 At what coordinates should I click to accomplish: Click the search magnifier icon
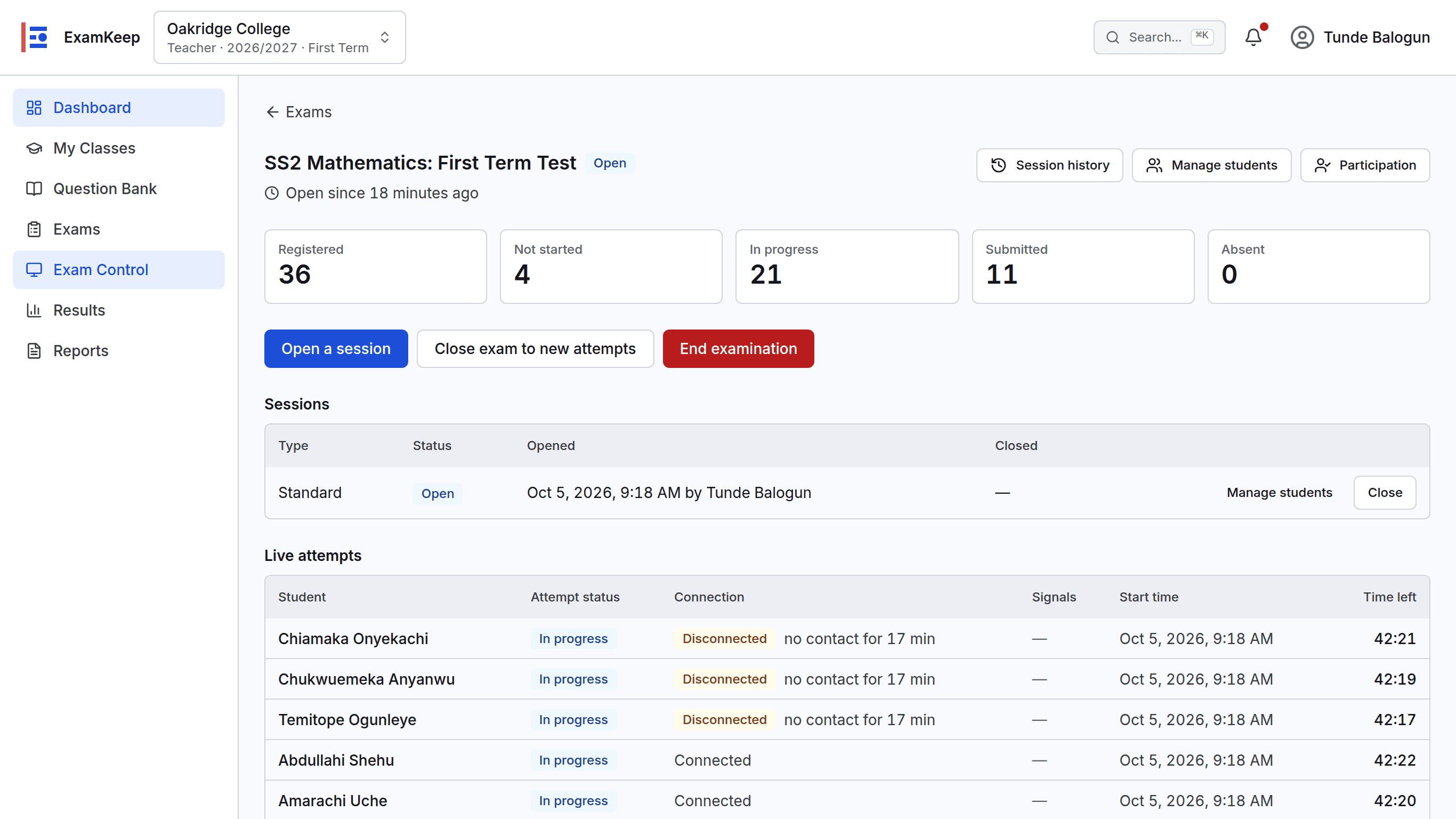(1112, 37)
